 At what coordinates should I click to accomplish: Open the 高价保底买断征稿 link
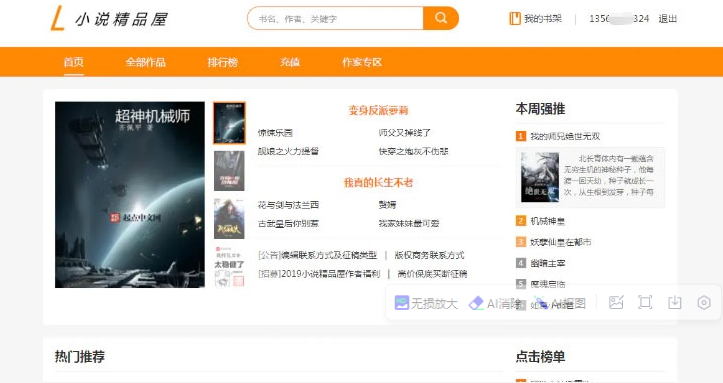coord(432,274)
